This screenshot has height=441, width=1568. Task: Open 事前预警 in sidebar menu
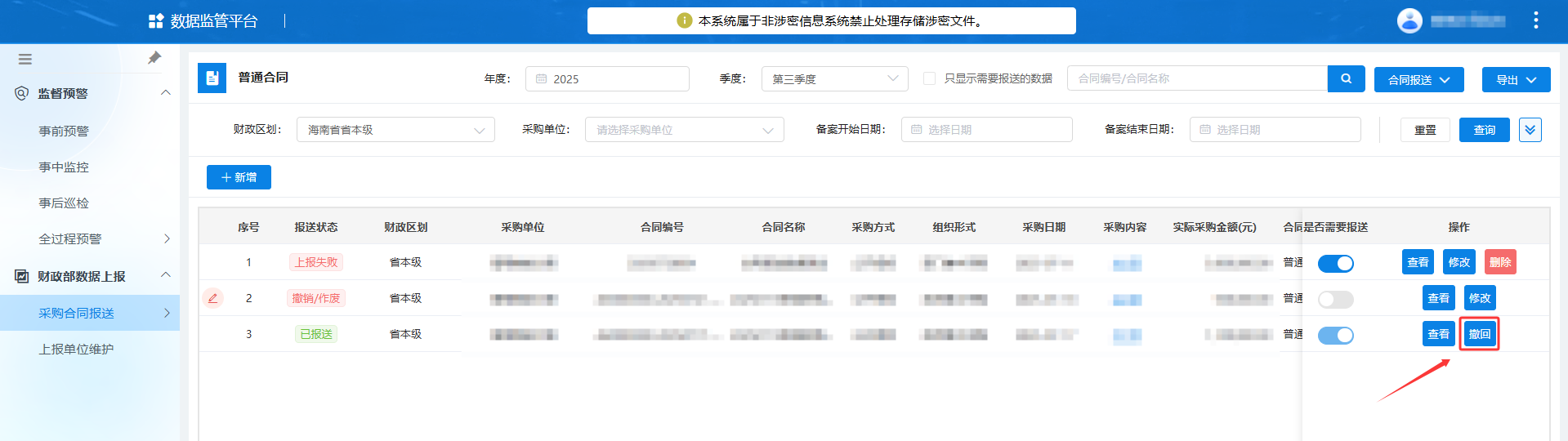point(64,131)
